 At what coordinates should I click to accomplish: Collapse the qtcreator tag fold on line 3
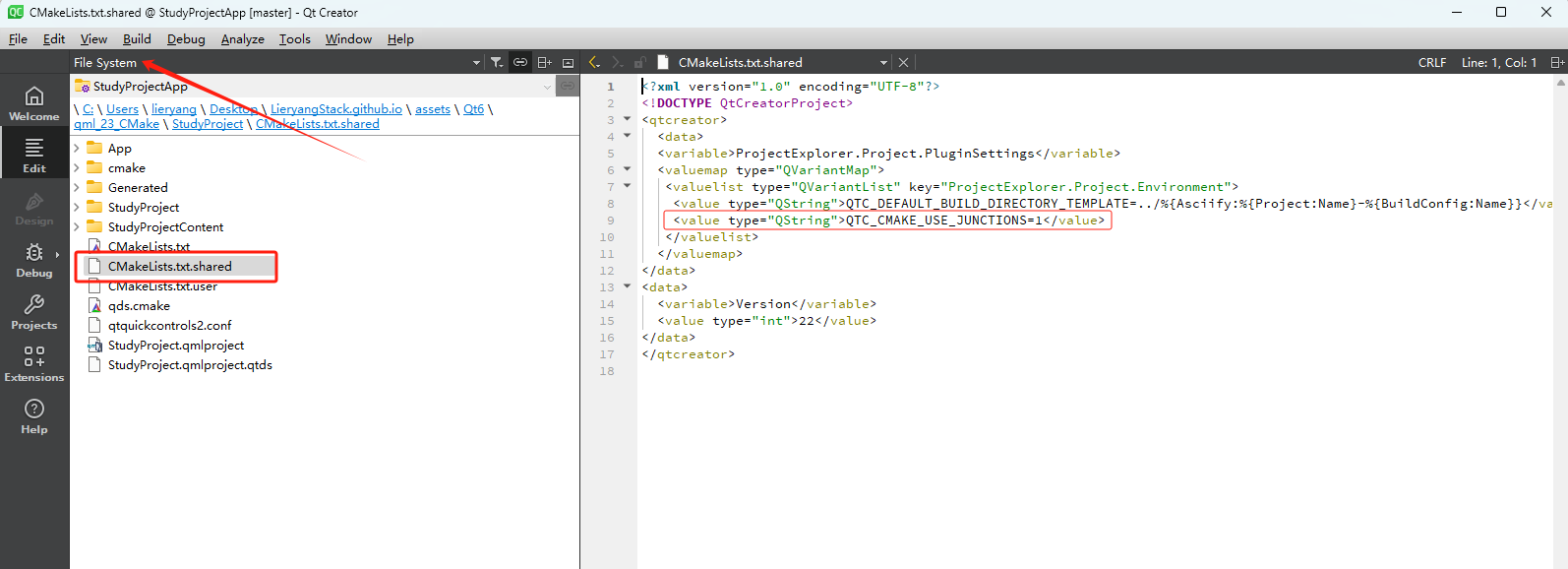[x=628, y=119]
